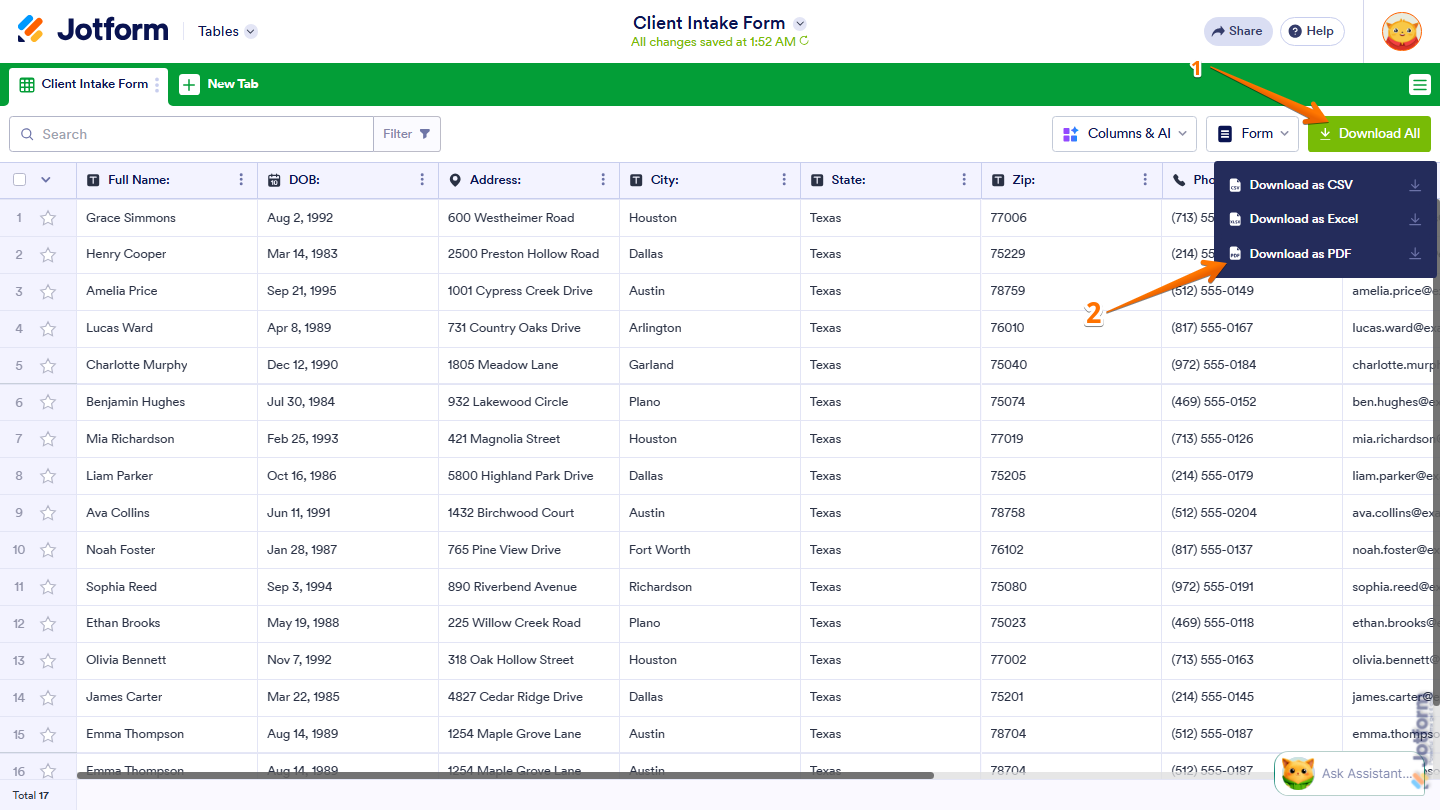Image resolution: width=1440 pixels, height=810 pixels.
Task: Select the Richardson city cell
Action: (x=710, y=587)
